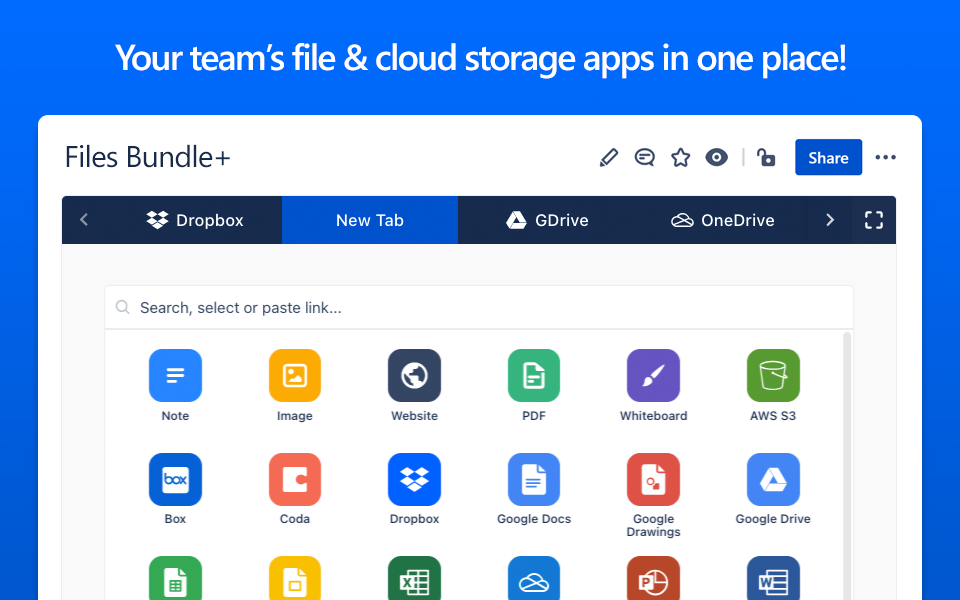Choose the Image app icon

click(294, 375)
